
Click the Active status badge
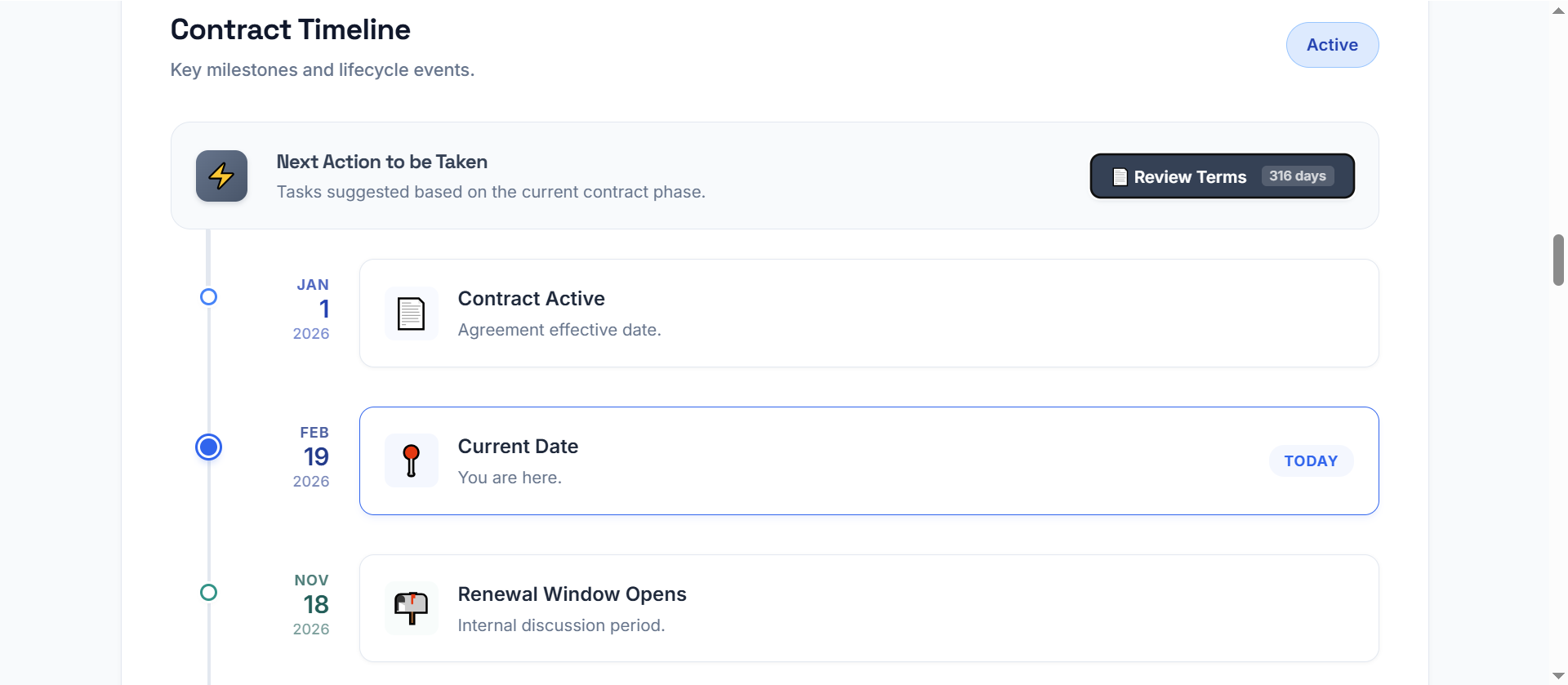pos(1332,45)
